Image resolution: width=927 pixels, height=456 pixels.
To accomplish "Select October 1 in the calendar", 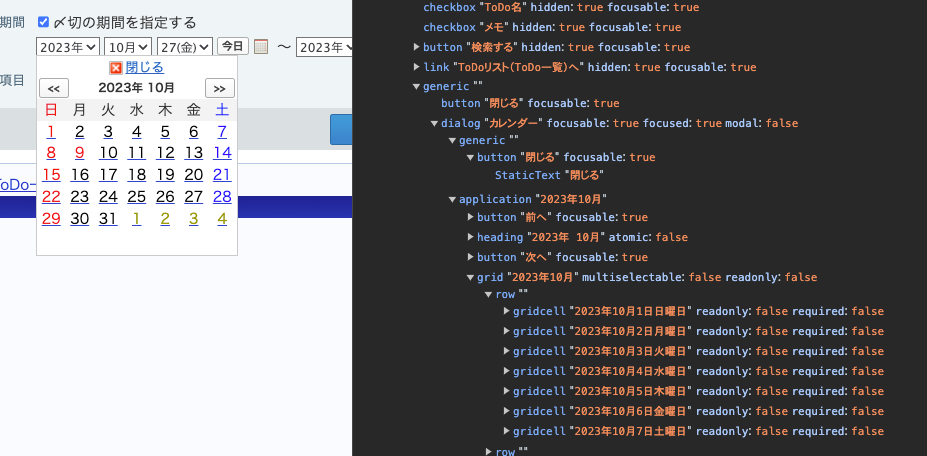I will 51,131.
